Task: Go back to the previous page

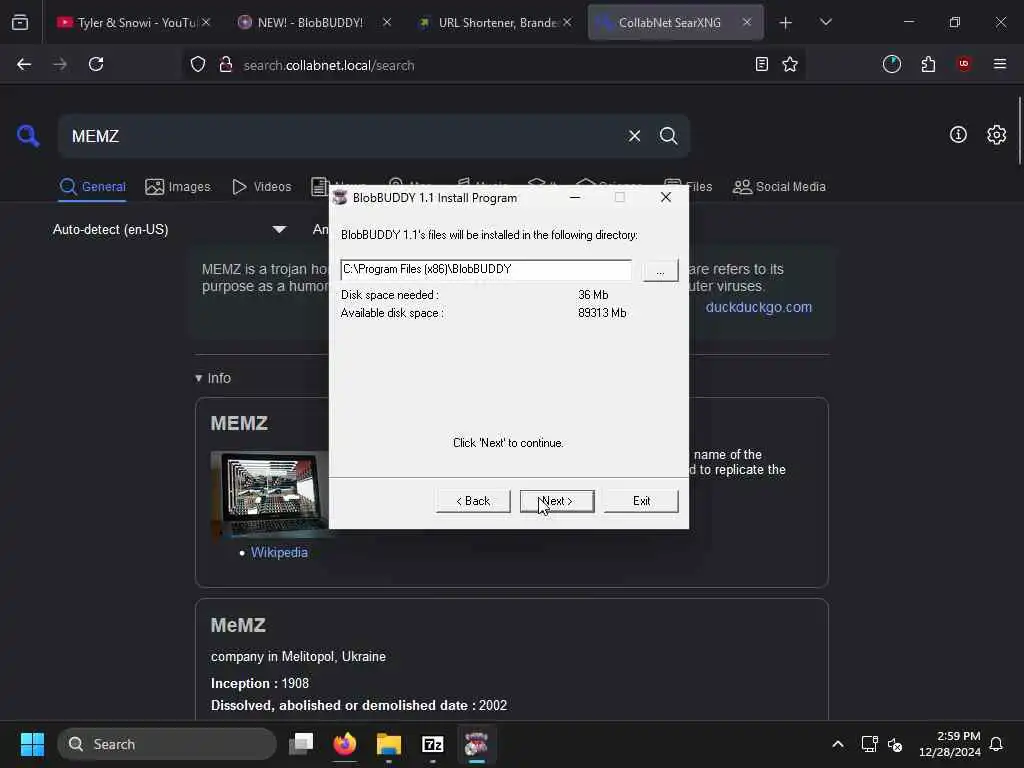Action: point(24,65)
